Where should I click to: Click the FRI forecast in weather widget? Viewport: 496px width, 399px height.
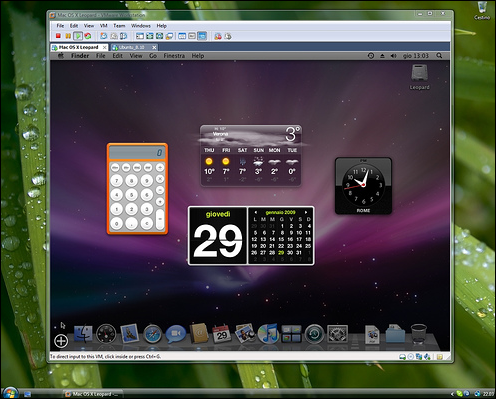coord(226,165)
